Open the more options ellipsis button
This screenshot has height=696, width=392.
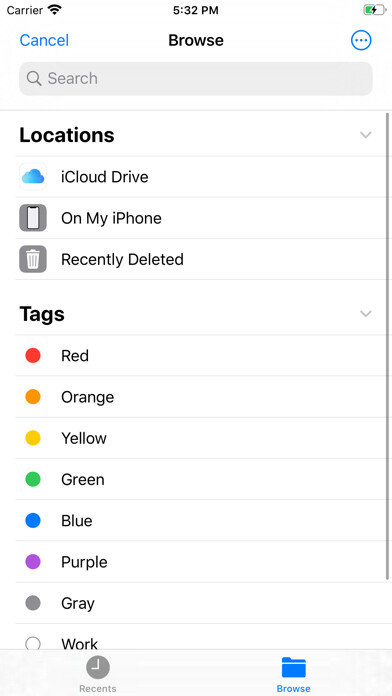[361, 40]
